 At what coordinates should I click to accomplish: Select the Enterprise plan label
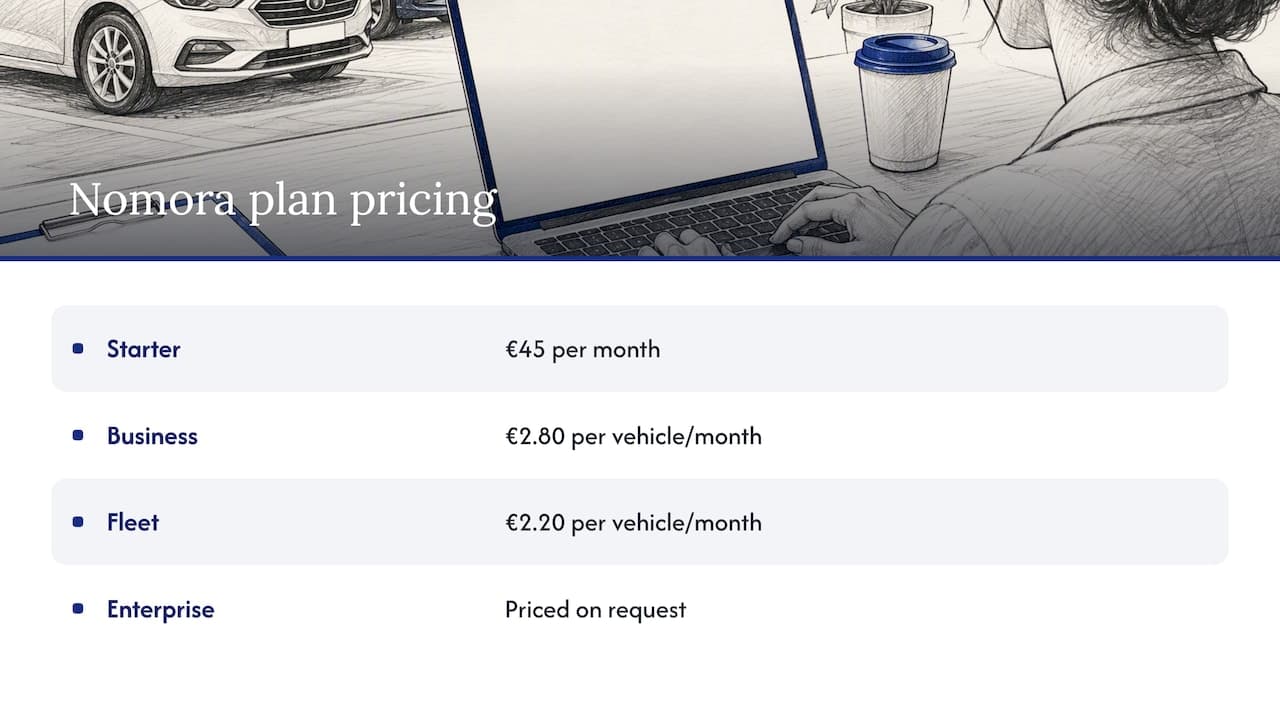[160, 609]
